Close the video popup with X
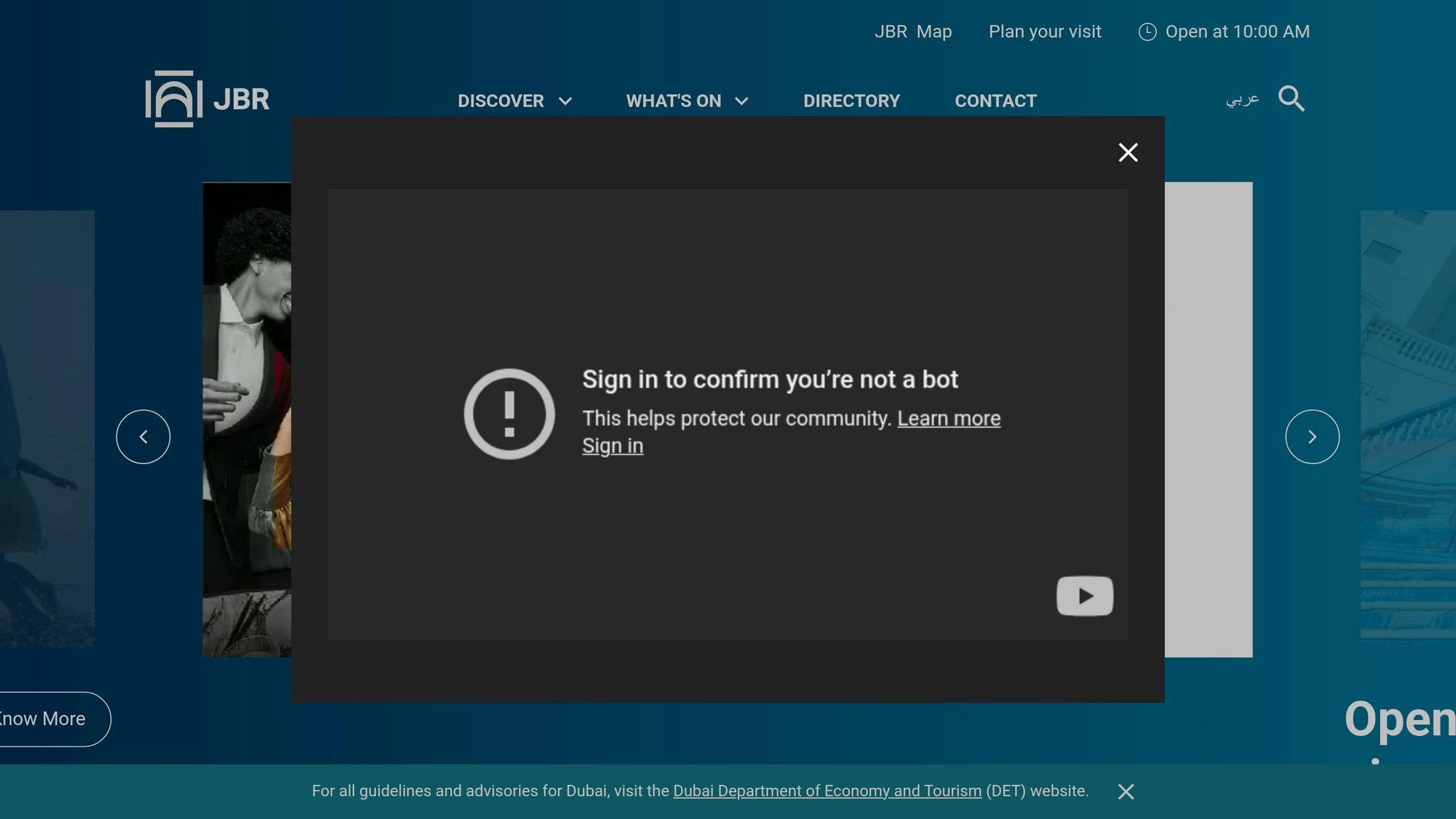 [1128, 152]
